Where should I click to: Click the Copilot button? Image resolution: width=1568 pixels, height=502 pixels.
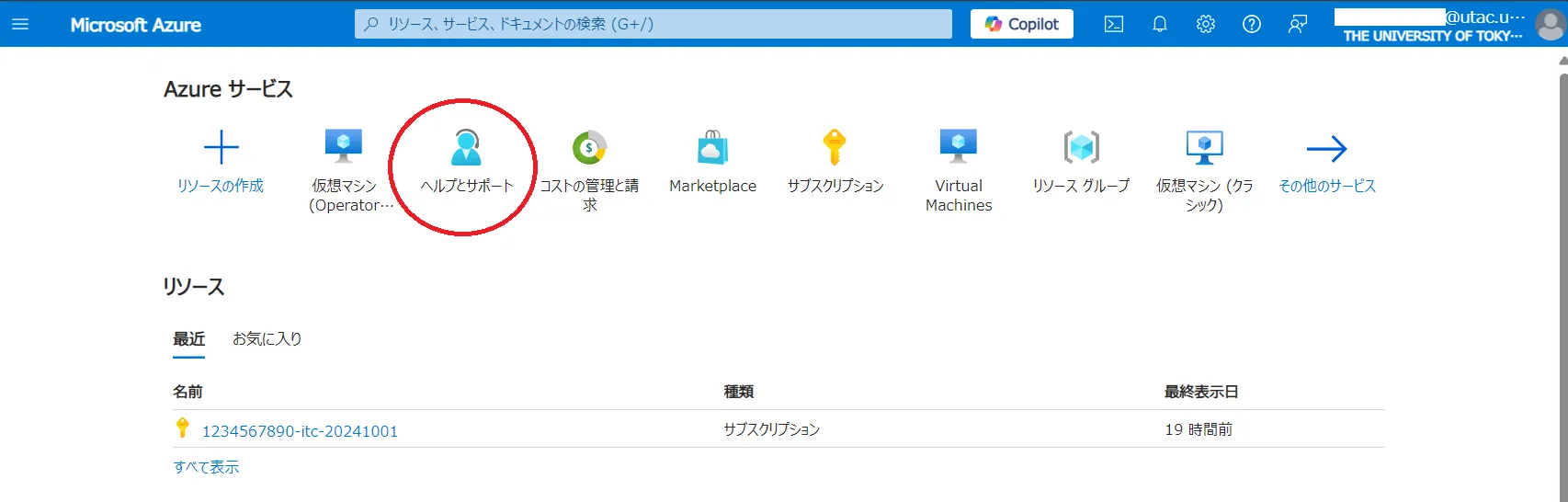click(x=1021, y=24)
